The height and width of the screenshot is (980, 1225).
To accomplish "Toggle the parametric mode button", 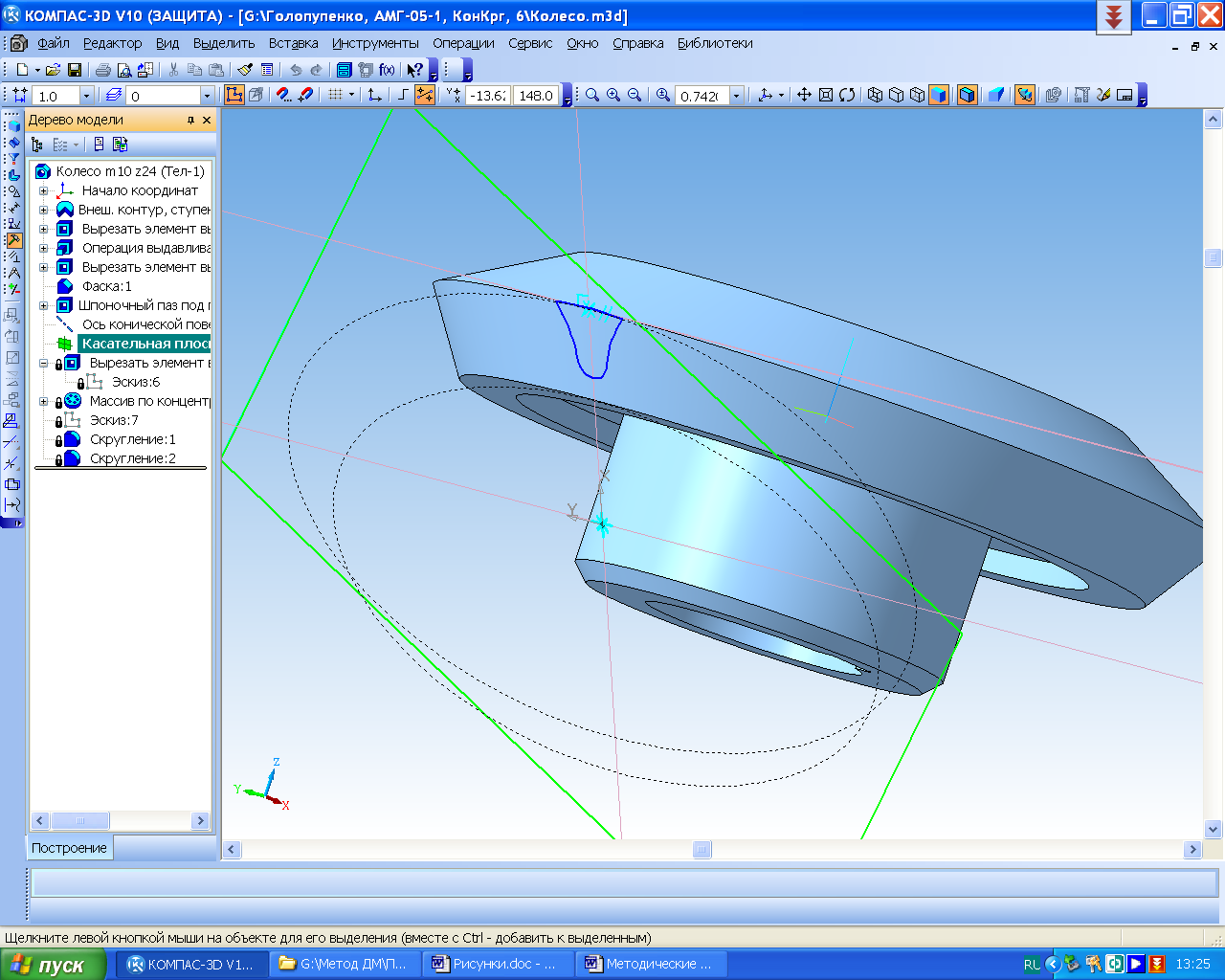I will [424, 96].
